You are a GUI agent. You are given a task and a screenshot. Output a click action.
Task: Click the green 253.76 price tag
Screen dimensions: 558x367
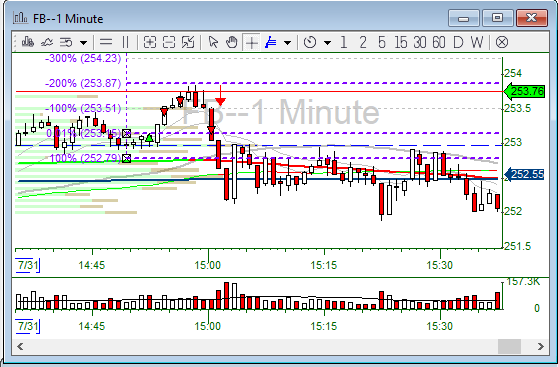(x=525, y=91)
